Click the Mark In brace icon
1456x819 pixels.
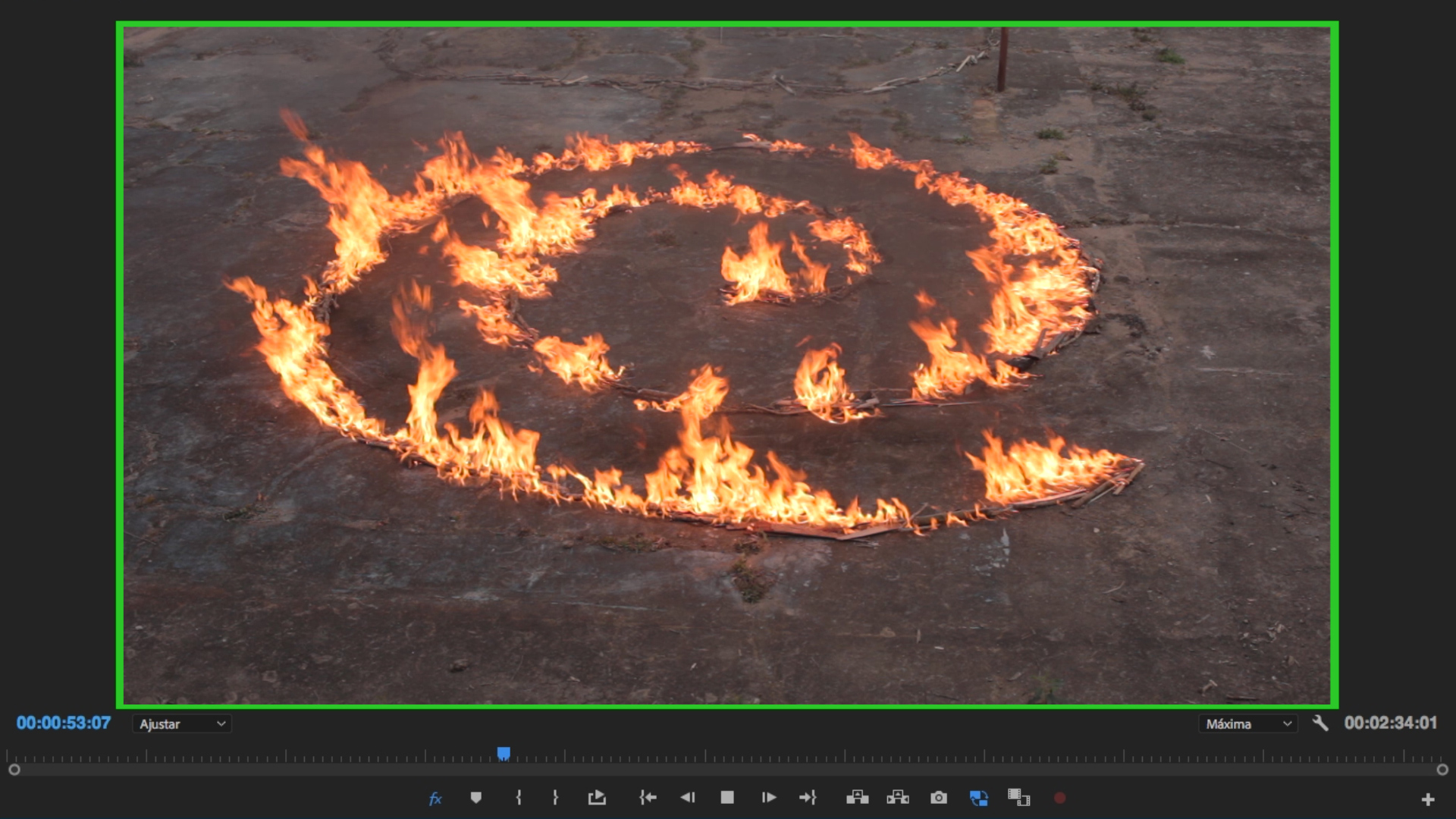(519, 798)
